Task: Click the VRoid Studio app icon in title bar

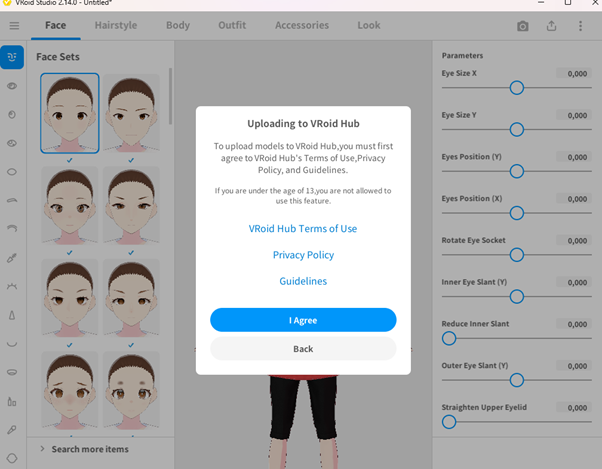Action: click(x=7, y=2)
